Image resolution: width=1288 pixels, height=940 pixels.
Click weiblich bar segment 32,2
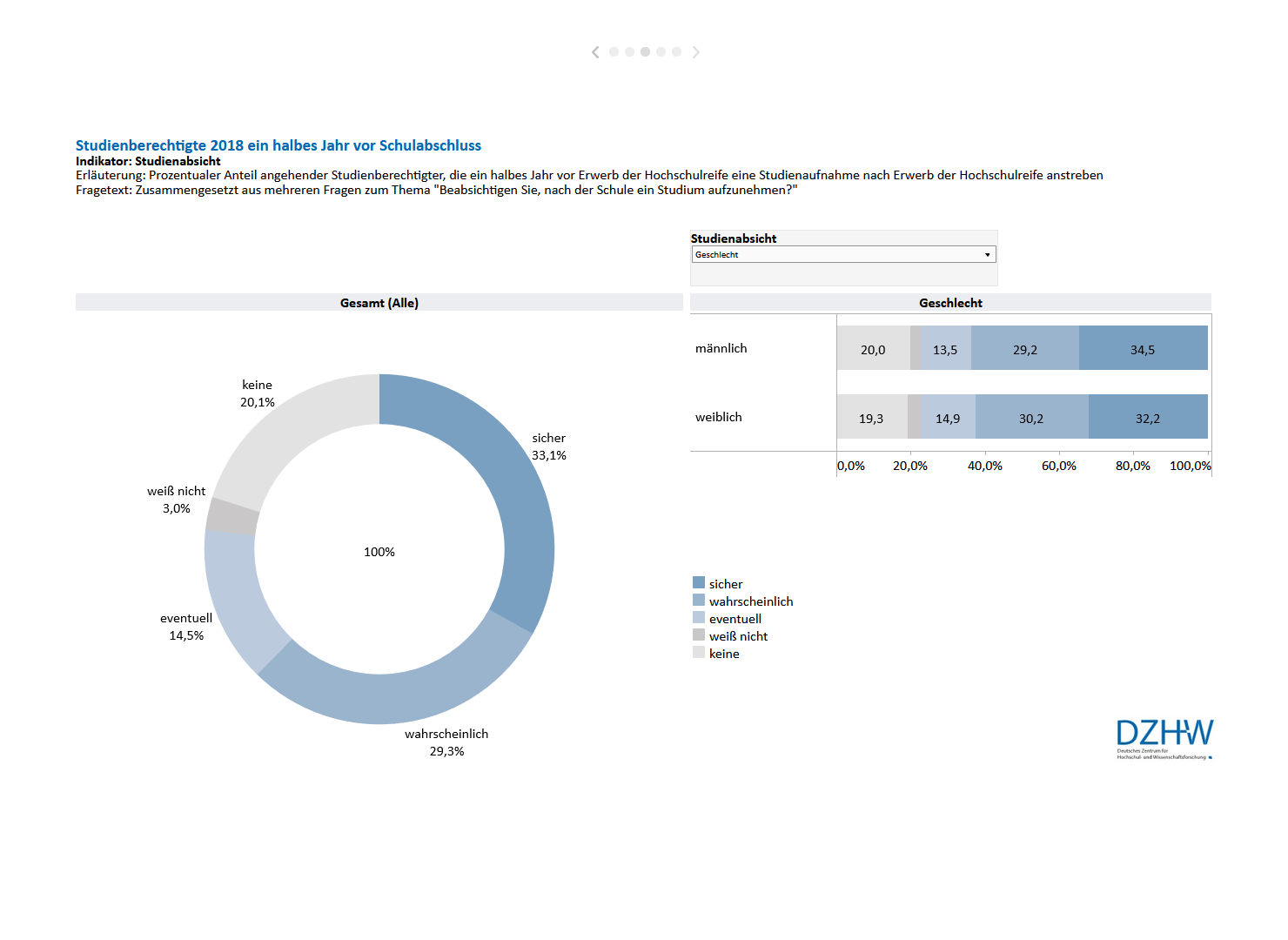1148,417
